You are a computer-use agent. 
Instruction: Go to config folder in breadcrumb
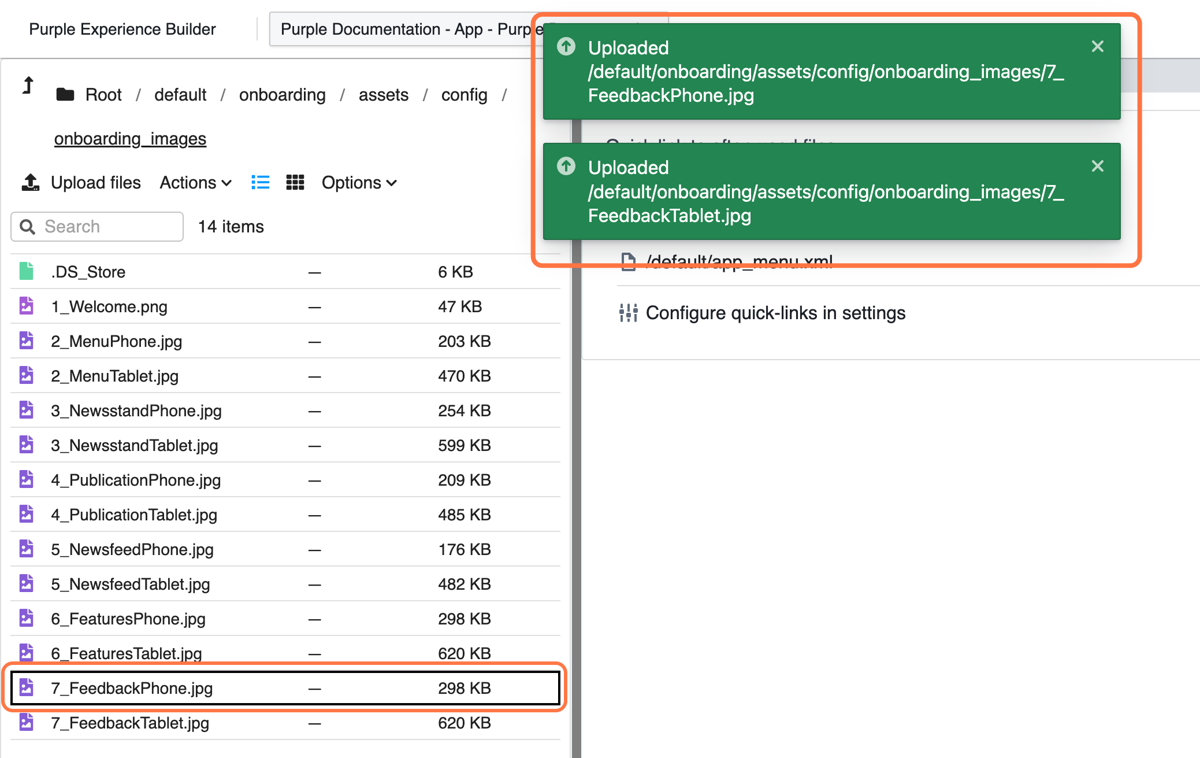464,94
